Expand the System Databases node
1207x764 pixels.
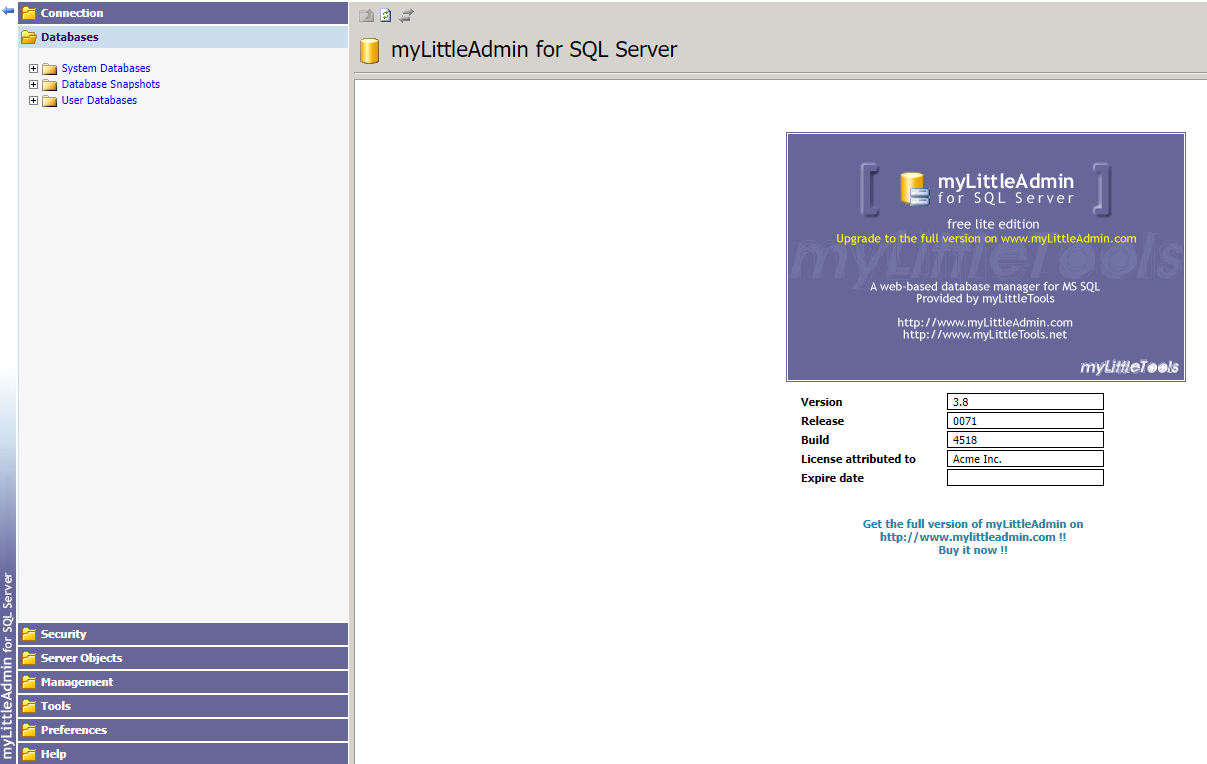[x=33, y=69]
